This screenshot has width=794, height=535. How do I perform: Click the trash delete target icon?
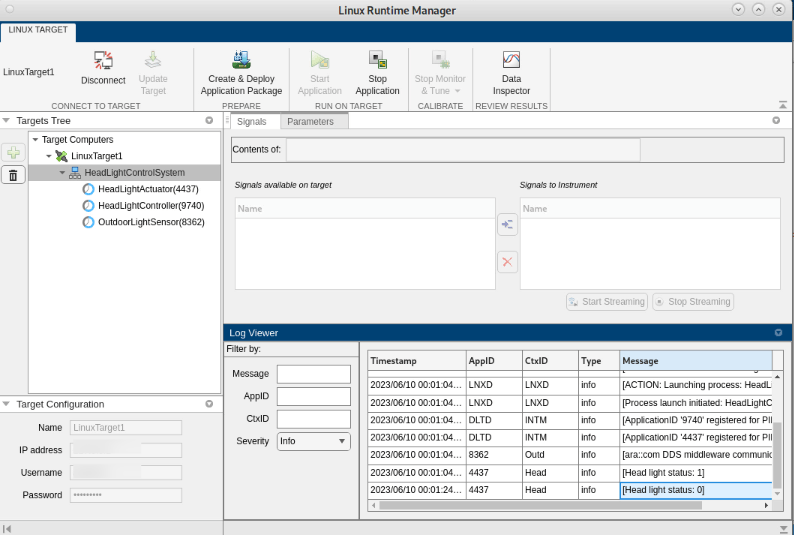(x=13, y=176)
